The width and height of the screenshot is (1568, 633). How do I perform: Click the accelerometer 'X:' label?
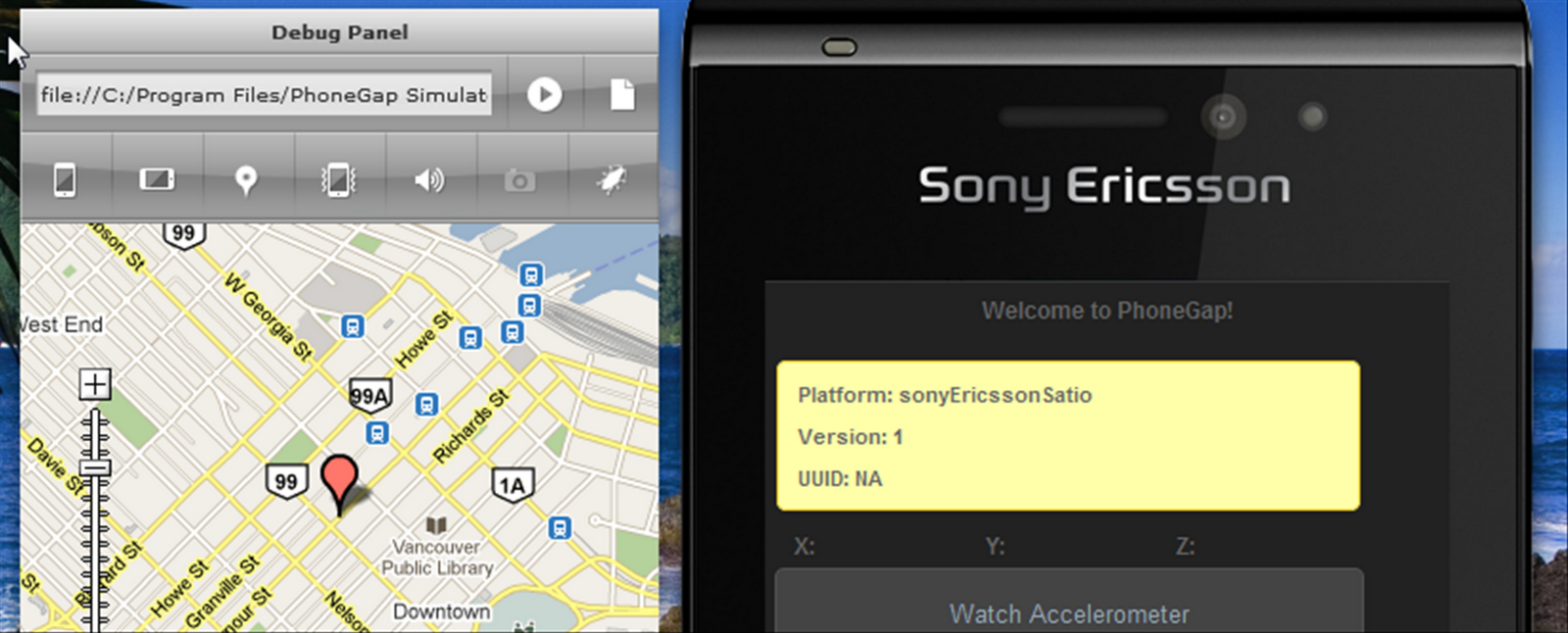point(804,547)
